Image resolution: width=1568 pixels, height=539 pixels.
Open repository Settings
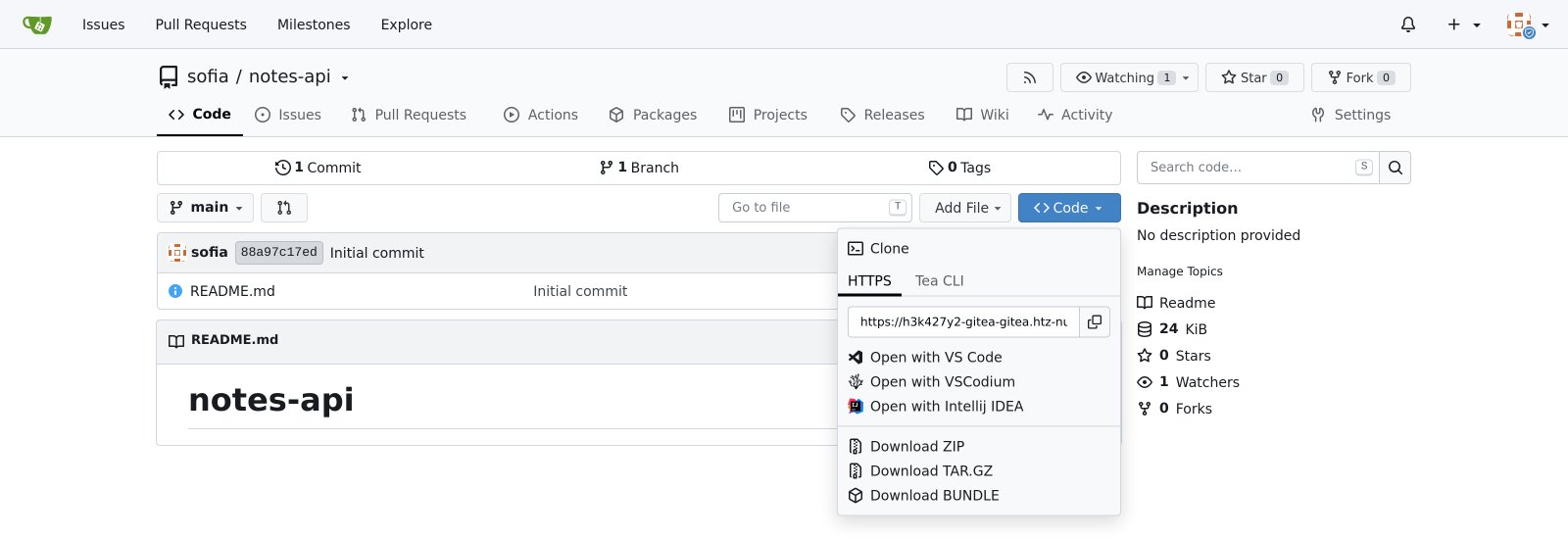(x=1351, y=115)
